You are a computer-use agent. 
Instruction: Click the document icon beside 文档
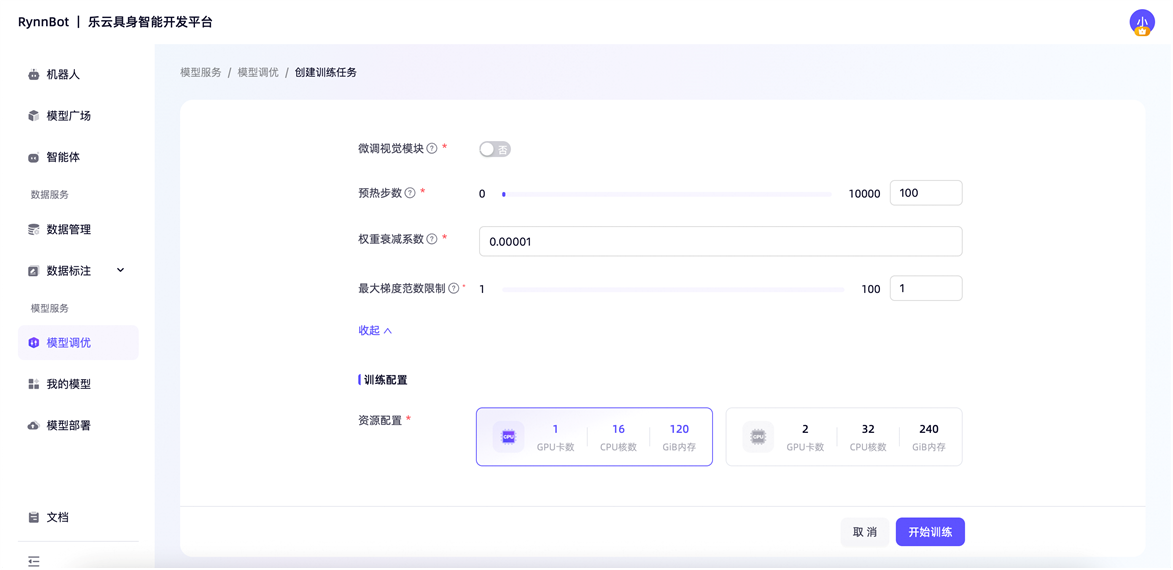click(33, 518)
